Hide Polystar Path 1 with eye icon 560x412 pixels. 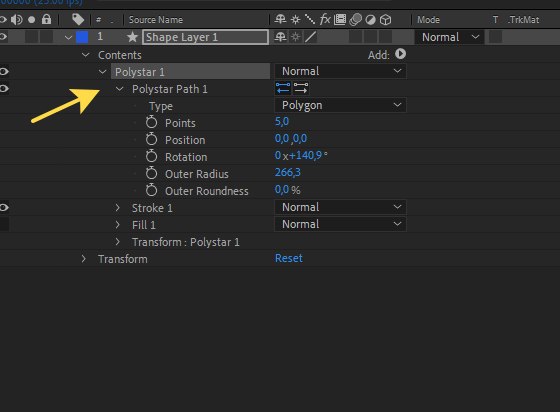4,88
